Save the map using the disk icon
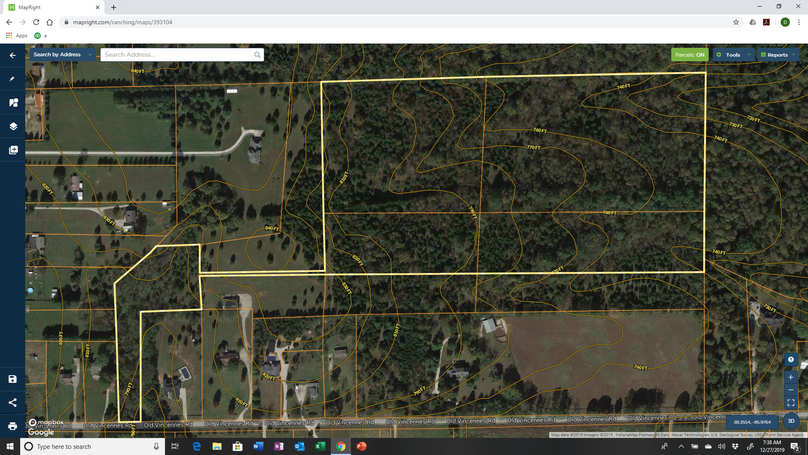Screen dimensions: 808x455 pos(13,379)
